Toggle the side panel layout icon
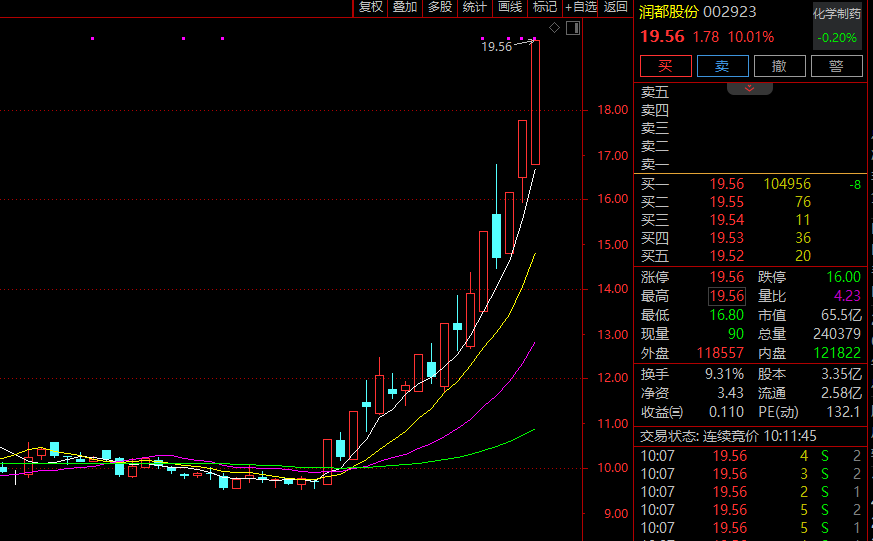873x541 pixels. pos(573,28)
